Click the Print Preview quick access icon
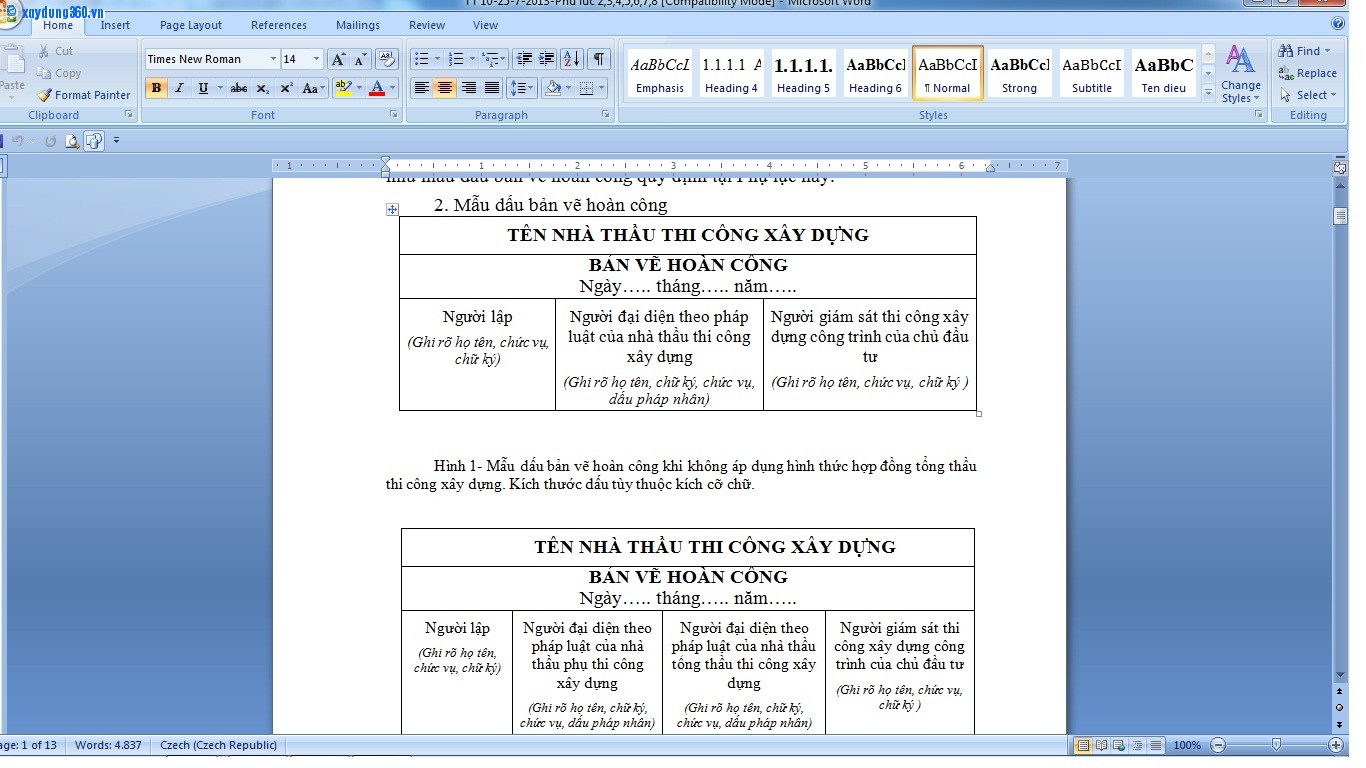1366x768 pixels. pos(72,141)
